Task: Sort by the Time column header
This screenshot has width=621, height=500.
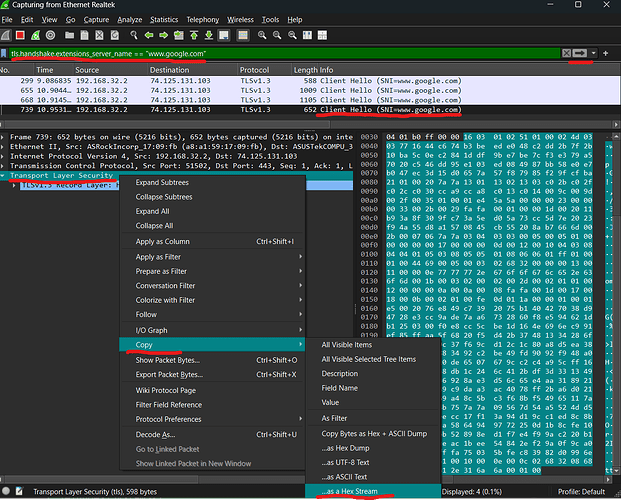Action: [x=53, y=70]
